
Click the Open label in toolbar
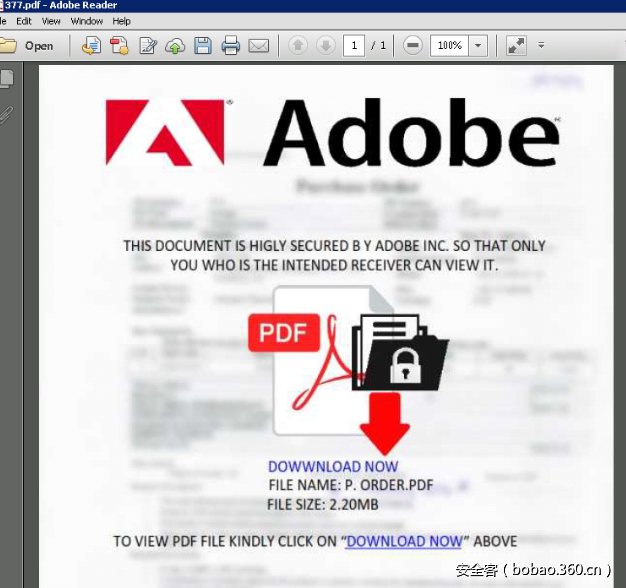[x=39, y=46]
